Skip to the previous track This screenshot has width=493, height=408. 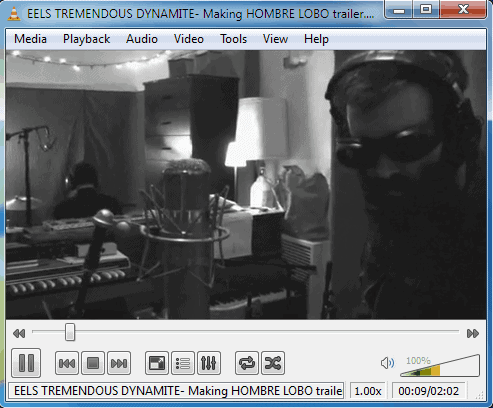[67, 363]
